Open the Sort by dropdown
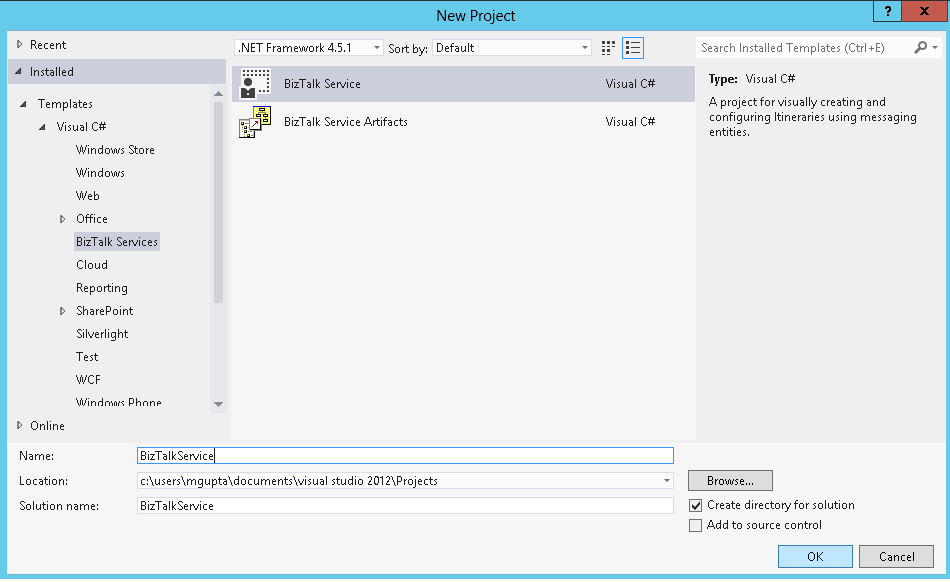Image resolution: width=950 pixels, height=582 pixels. pos(512,48)
